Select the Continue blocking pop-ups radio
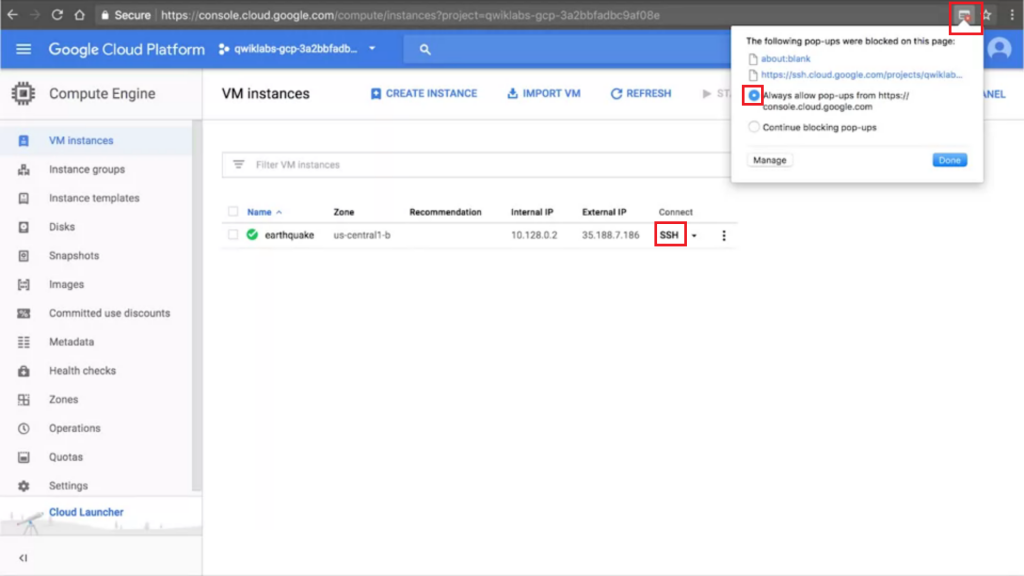Viewport: 1024px width, 576px height. [x=754, y=127]
